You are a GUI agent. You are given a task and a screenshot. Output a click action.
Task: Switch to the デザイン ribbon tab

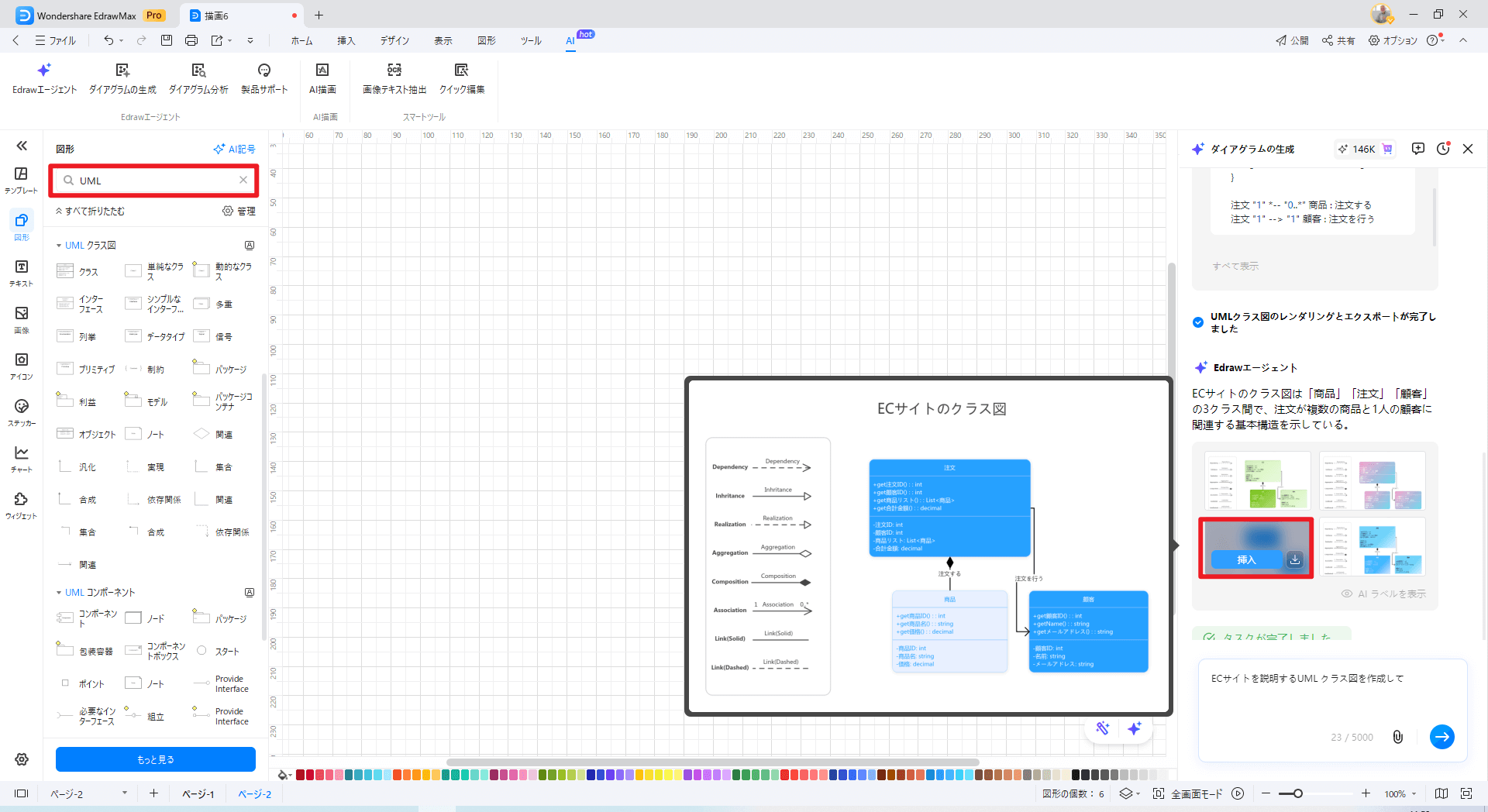click(x=394, y=41)
